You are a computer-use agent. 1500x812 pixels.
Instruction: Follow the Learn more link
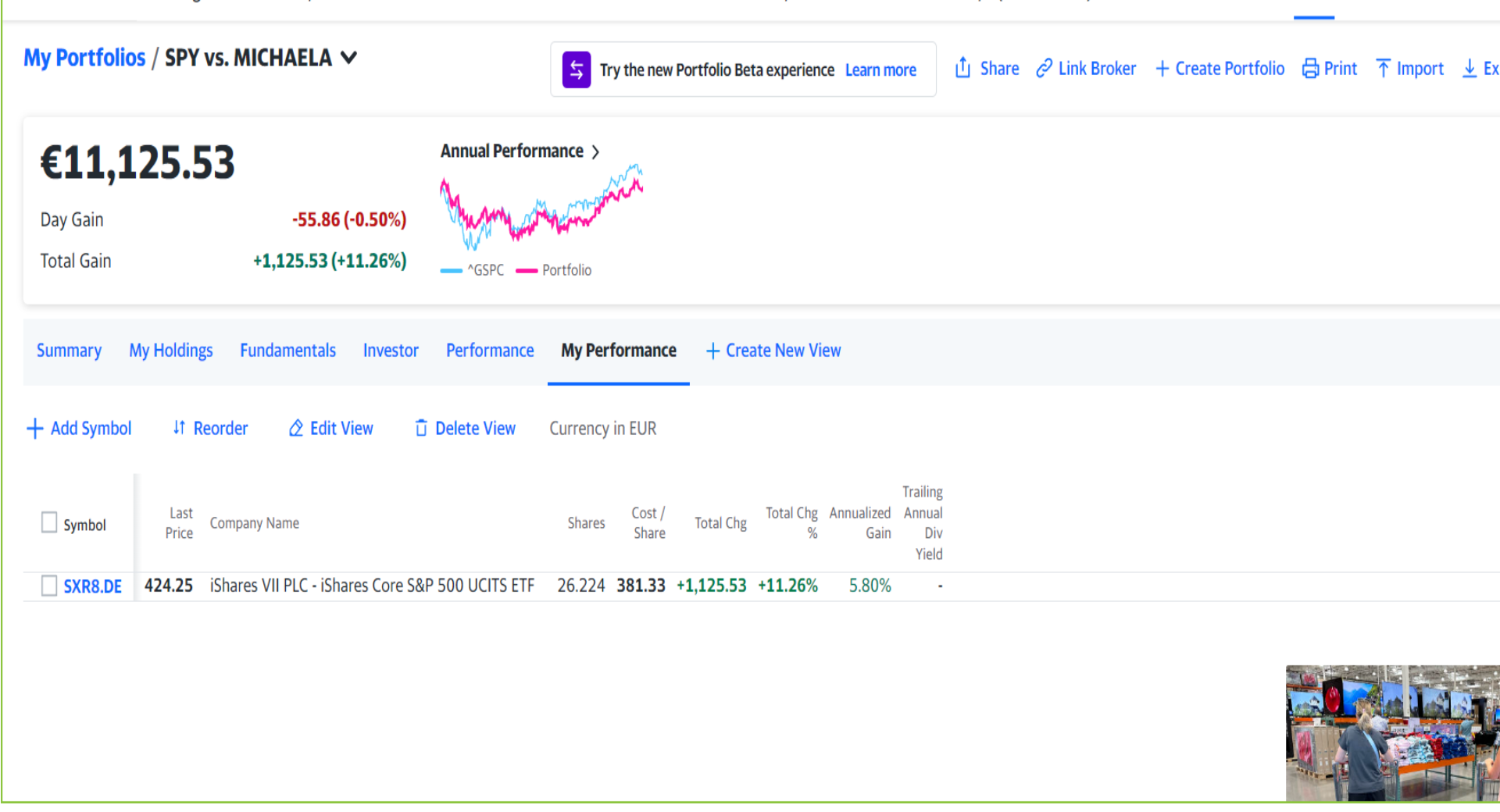point(880,70)
